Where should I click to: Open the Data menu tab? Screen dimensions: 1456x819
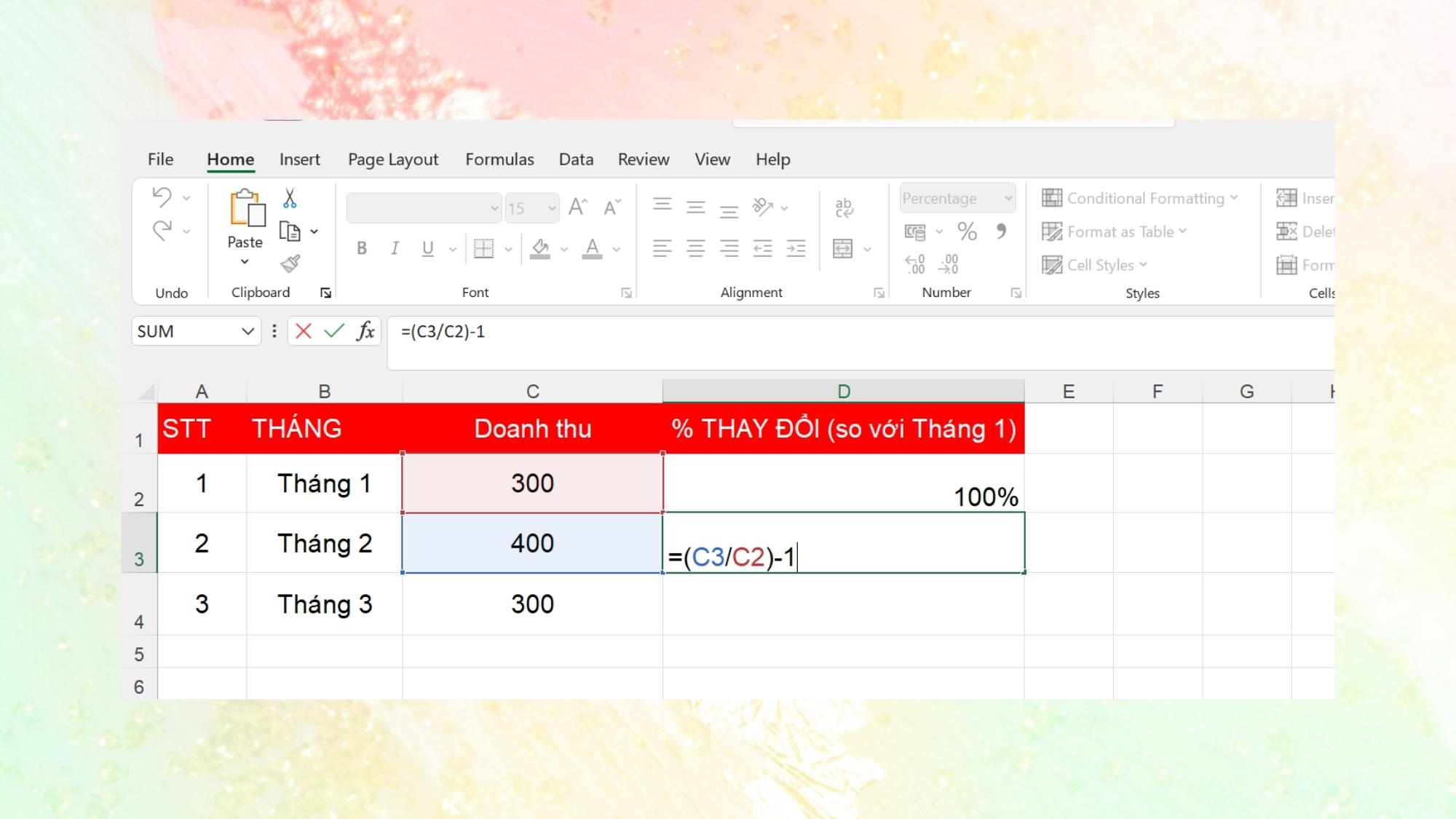(576, 159)
